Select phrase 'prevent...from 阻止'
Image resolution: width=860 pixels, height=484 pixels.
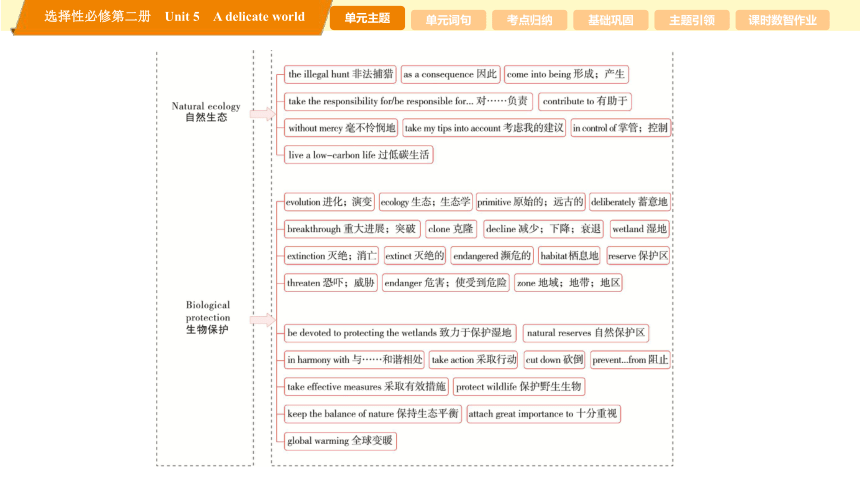click(630, 359)
